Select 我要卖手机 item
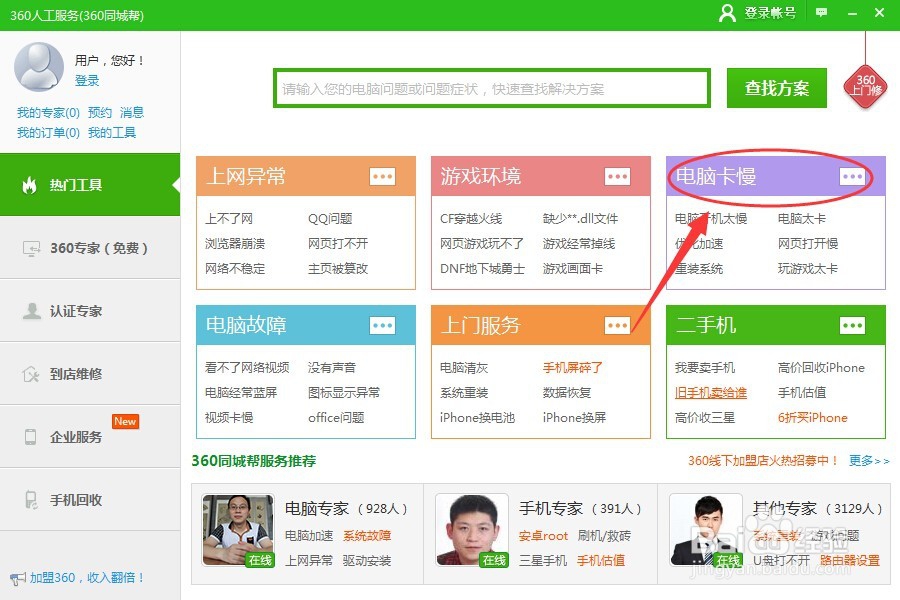900x600 pixels. [x=705, y=367]
